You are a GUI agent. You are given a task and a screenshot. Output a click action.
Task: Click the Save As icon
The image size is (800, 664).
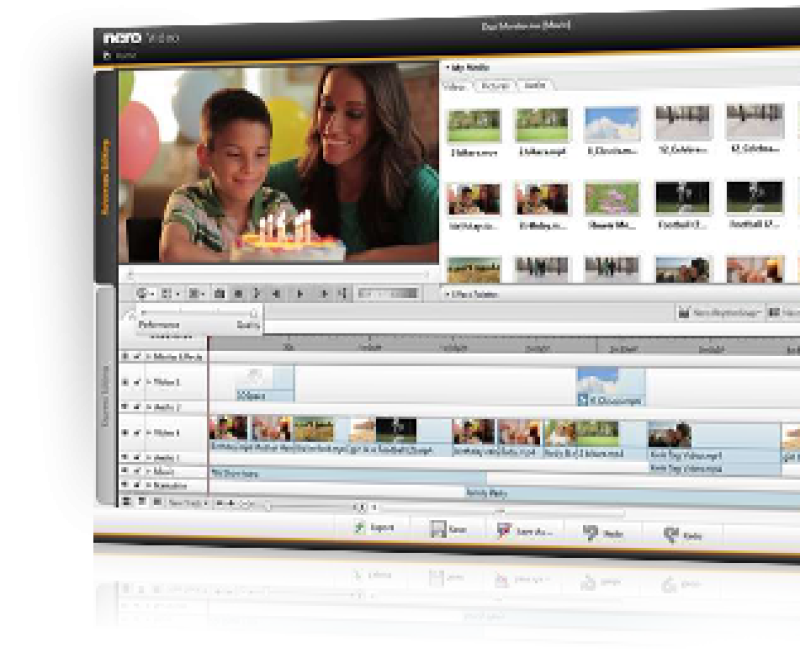tap(505, 531)
